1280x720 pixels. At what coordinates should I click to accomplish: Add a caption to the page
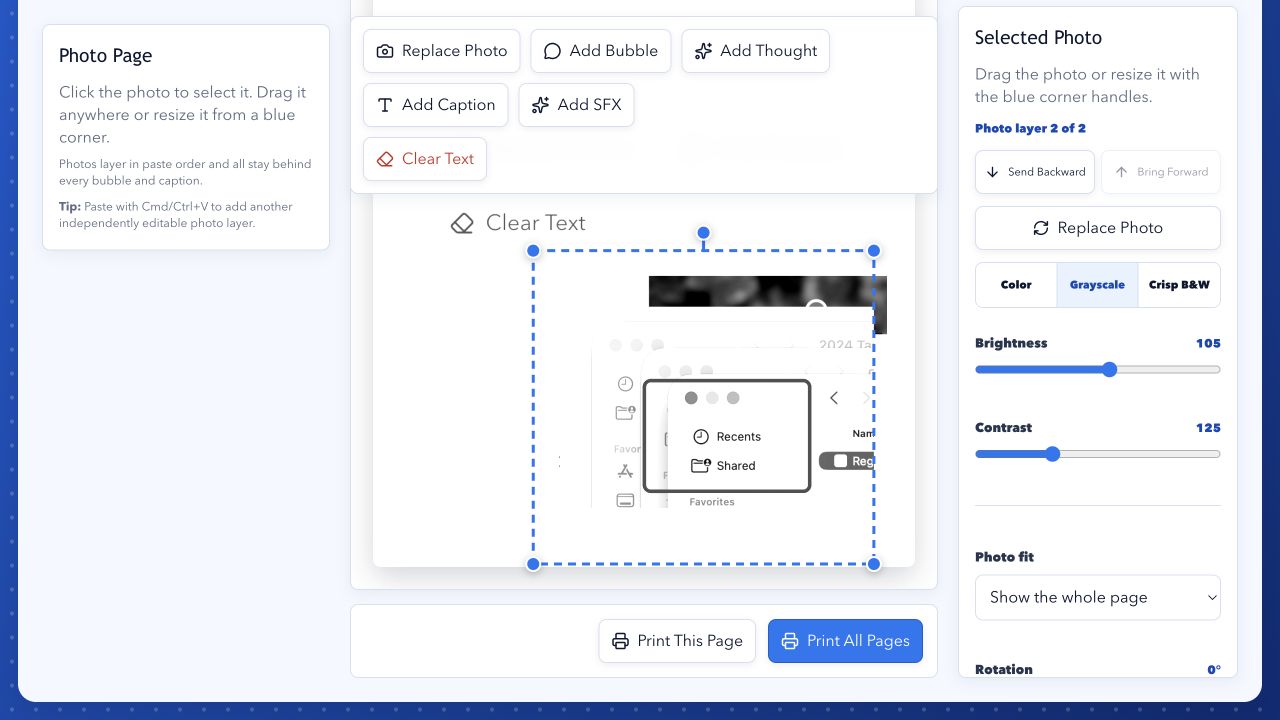436,105
